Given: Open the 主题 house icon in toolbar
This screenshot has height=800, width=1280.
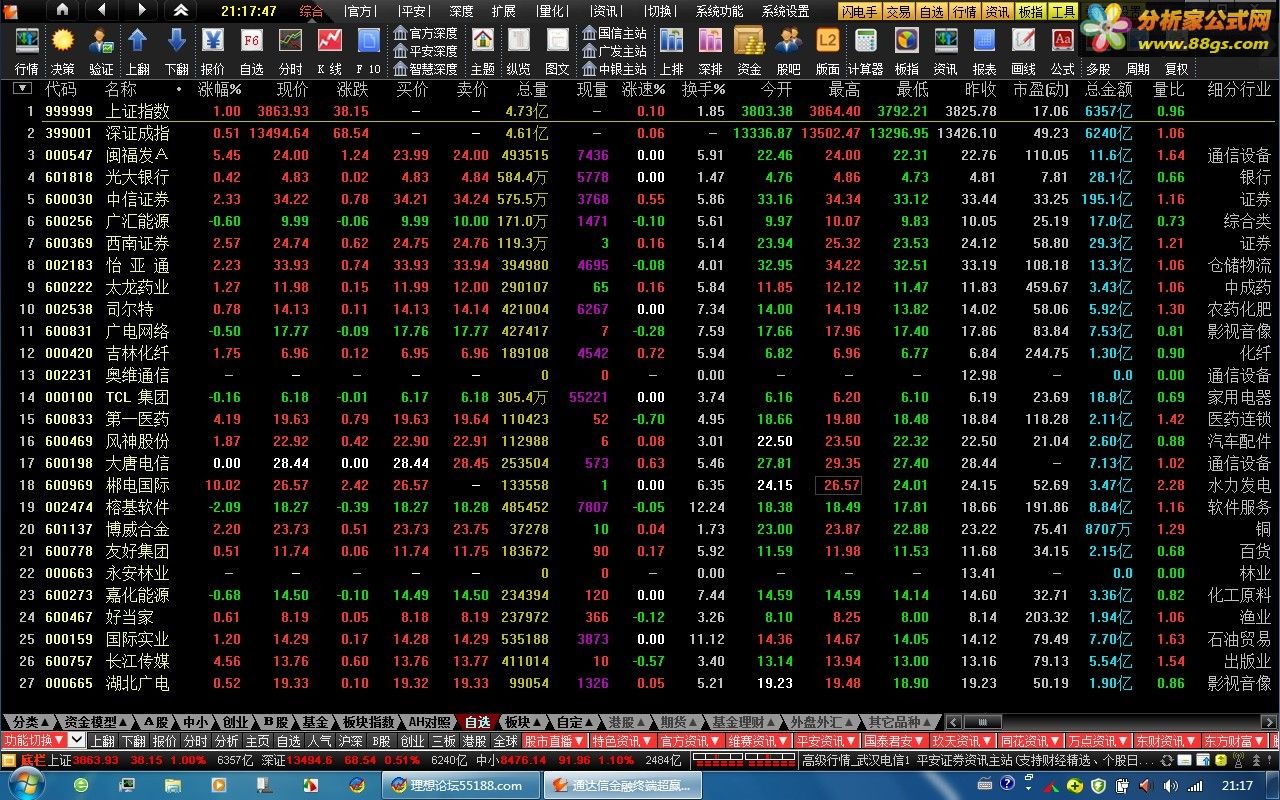Looking at the screenshot, I should pos(483,50).
